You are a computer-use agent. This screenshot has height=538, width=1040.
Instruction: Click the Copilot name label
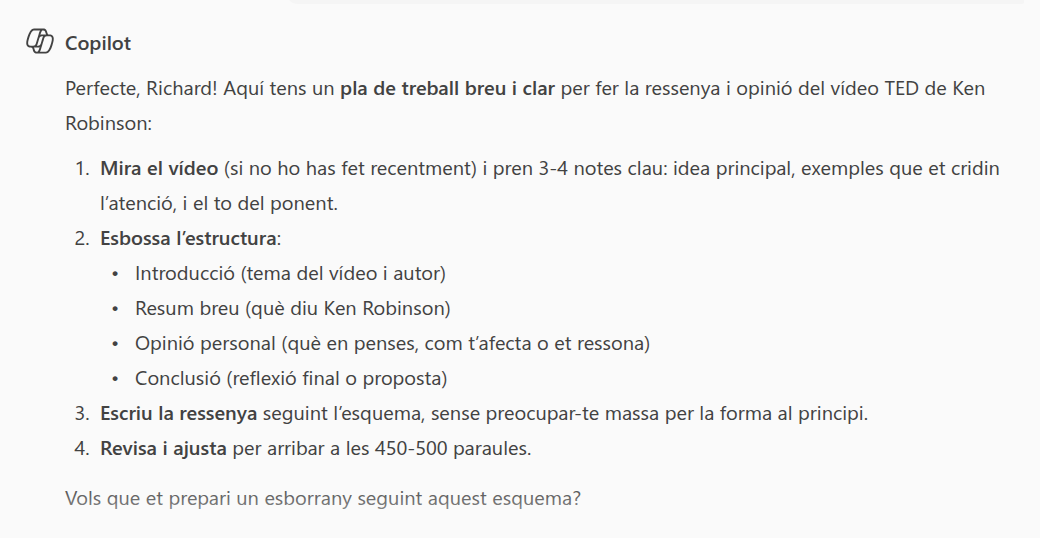point(98,43)
